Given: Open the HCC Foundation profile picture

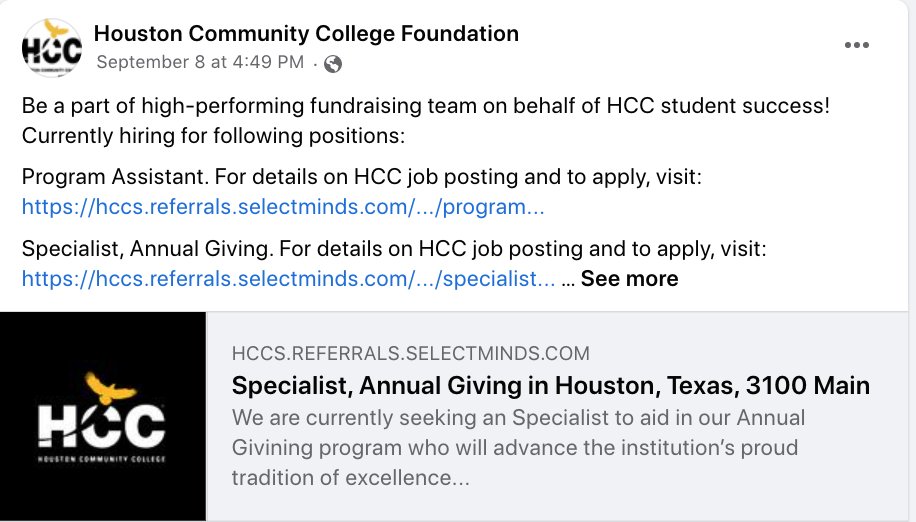Looking at the screenshot, I should [x=52, y=48].
